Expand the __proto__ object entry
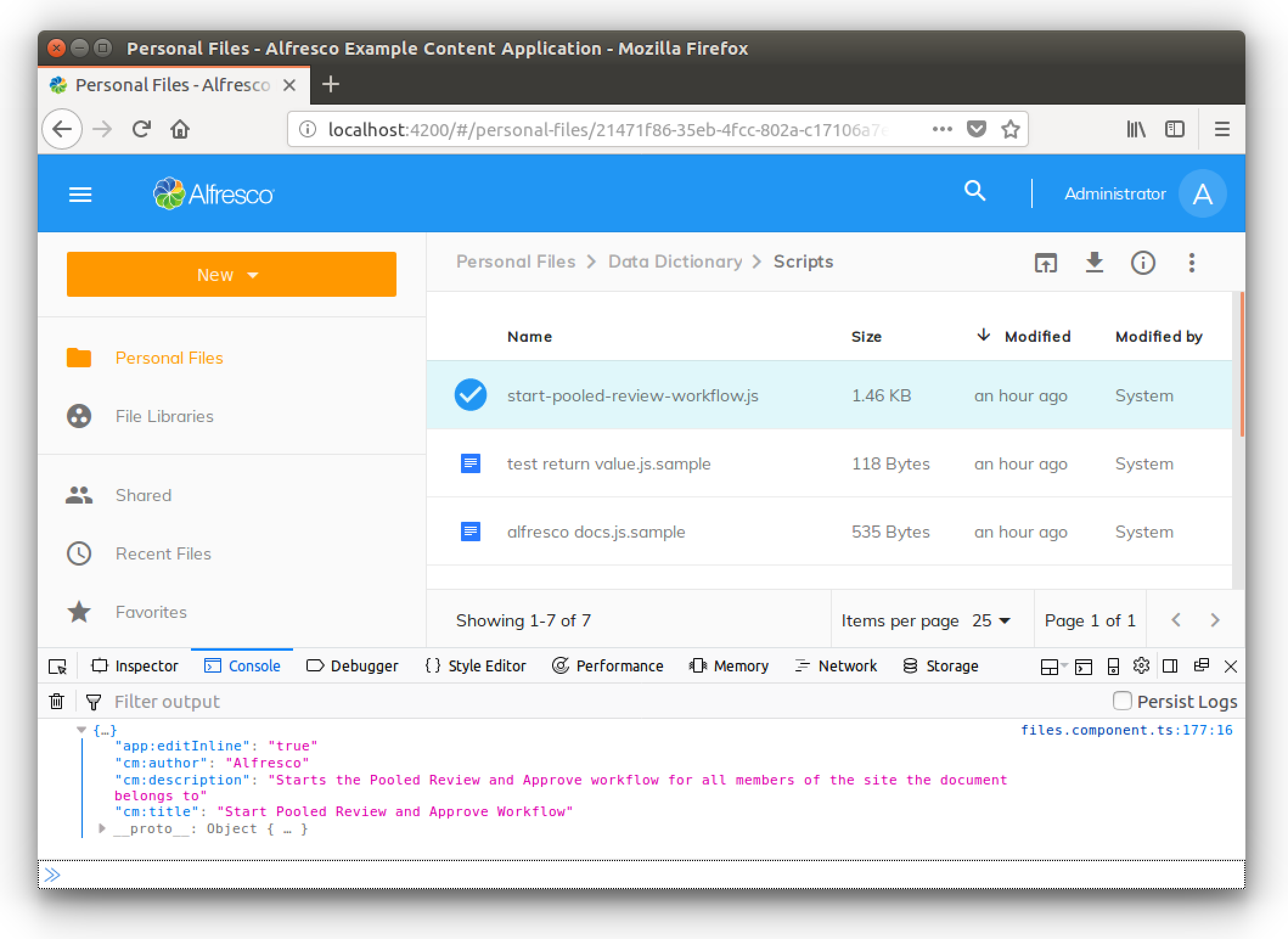The image size is (1288, 939). pyautogui.click(x=102, y=828)
